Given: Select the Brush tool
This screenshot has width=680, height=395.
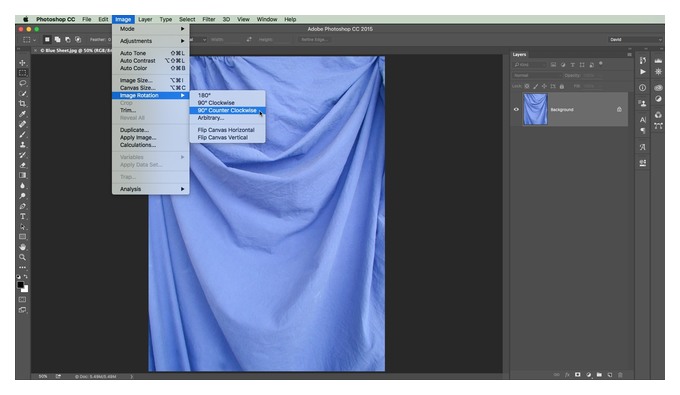Looking at the screenshot, I should [23, 134].
